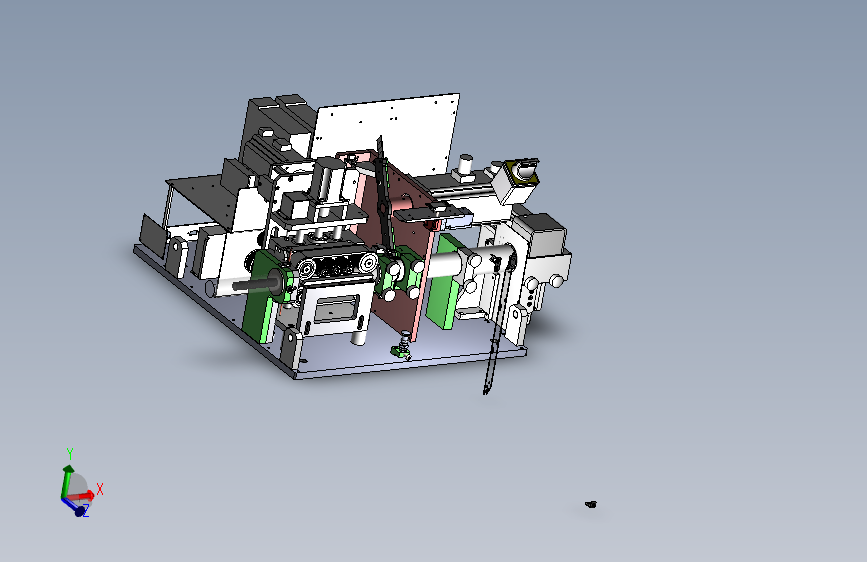Click the green Y axis of the orientation triad

[x=67, y=481]
